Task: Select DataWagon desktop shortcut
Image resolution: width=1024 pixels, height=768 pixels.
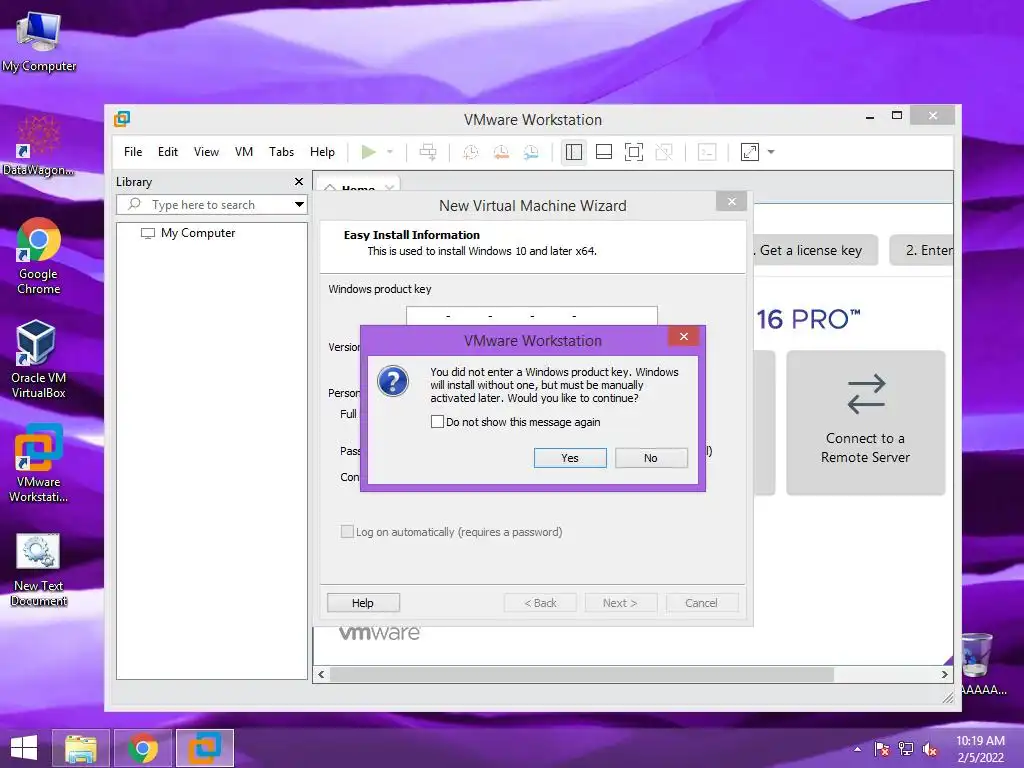Action: pos(39,146)
